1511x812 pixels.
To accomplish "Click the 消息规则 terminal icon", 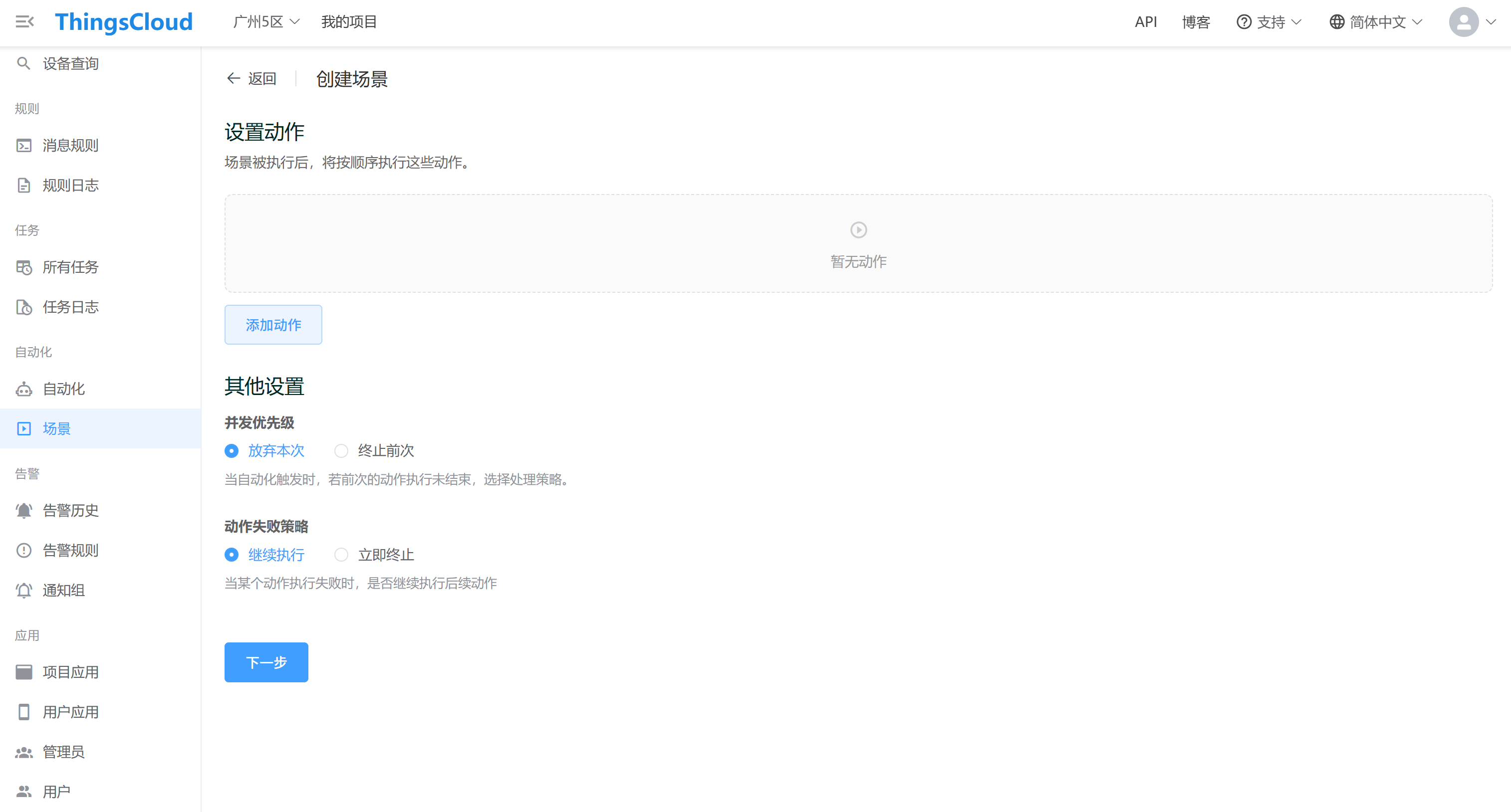I will pos(24,146).
